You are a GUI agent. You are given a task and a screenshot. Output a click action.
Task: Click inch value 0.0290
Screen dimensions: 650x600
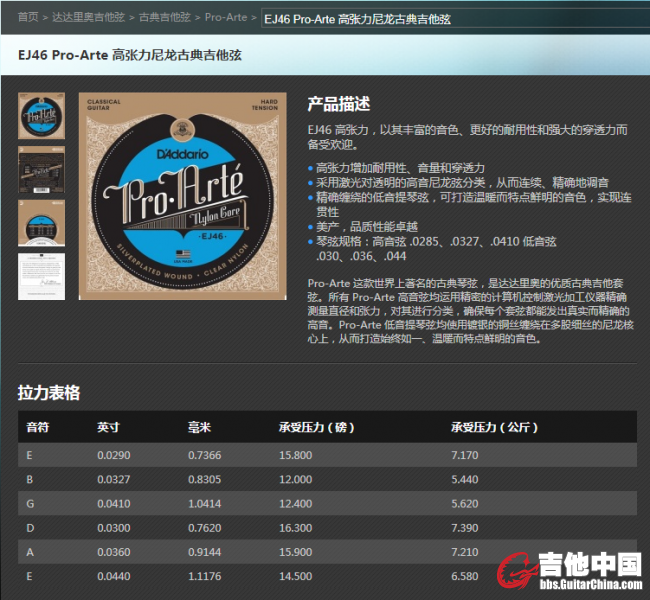pyautogui.click(x=114, y=455)
